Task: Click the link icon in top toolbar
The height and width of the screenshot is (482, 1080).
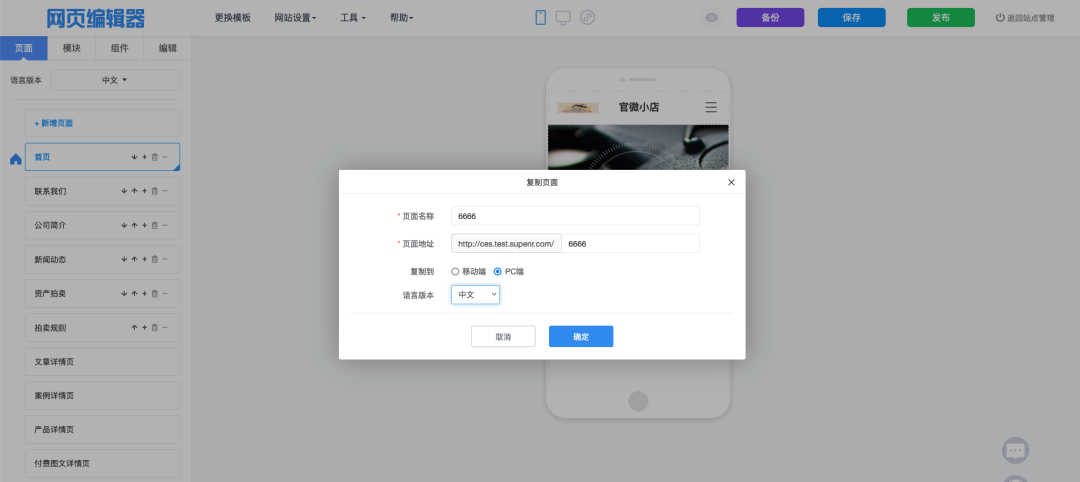Action: tap(588, 18)
